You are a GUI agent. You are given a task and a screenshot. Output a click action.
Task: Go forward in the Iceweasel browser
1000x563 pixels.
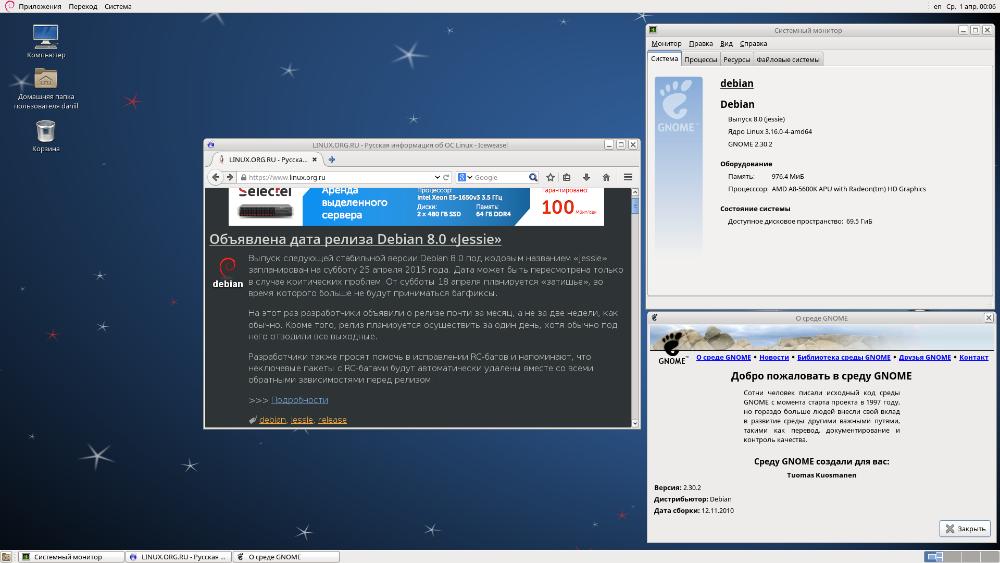[230, 177]
